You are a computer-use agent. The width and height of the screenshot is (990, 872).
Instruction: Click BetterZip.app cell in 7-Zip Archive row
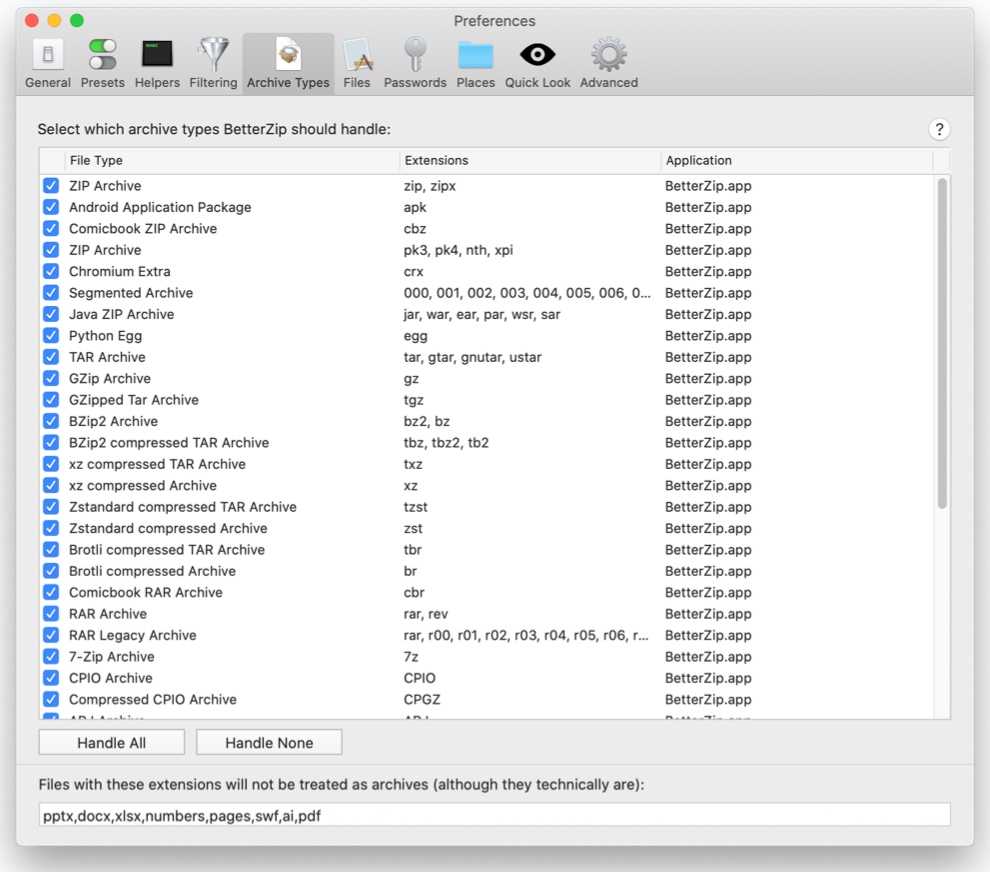click(x=708, y=657)
